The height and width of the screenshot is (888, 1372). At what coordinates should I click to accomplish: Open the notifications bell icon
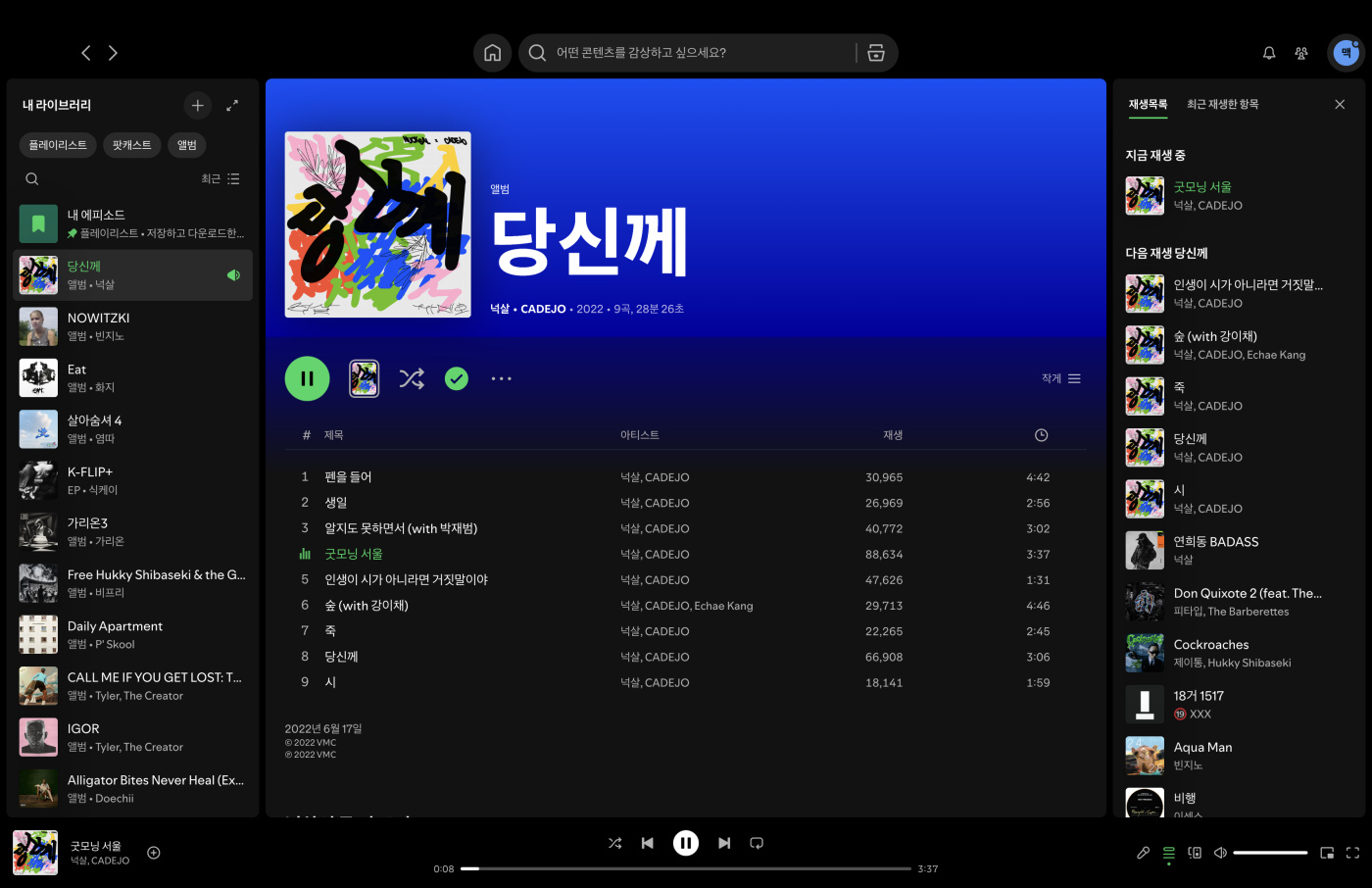[x=1269, y=53]
